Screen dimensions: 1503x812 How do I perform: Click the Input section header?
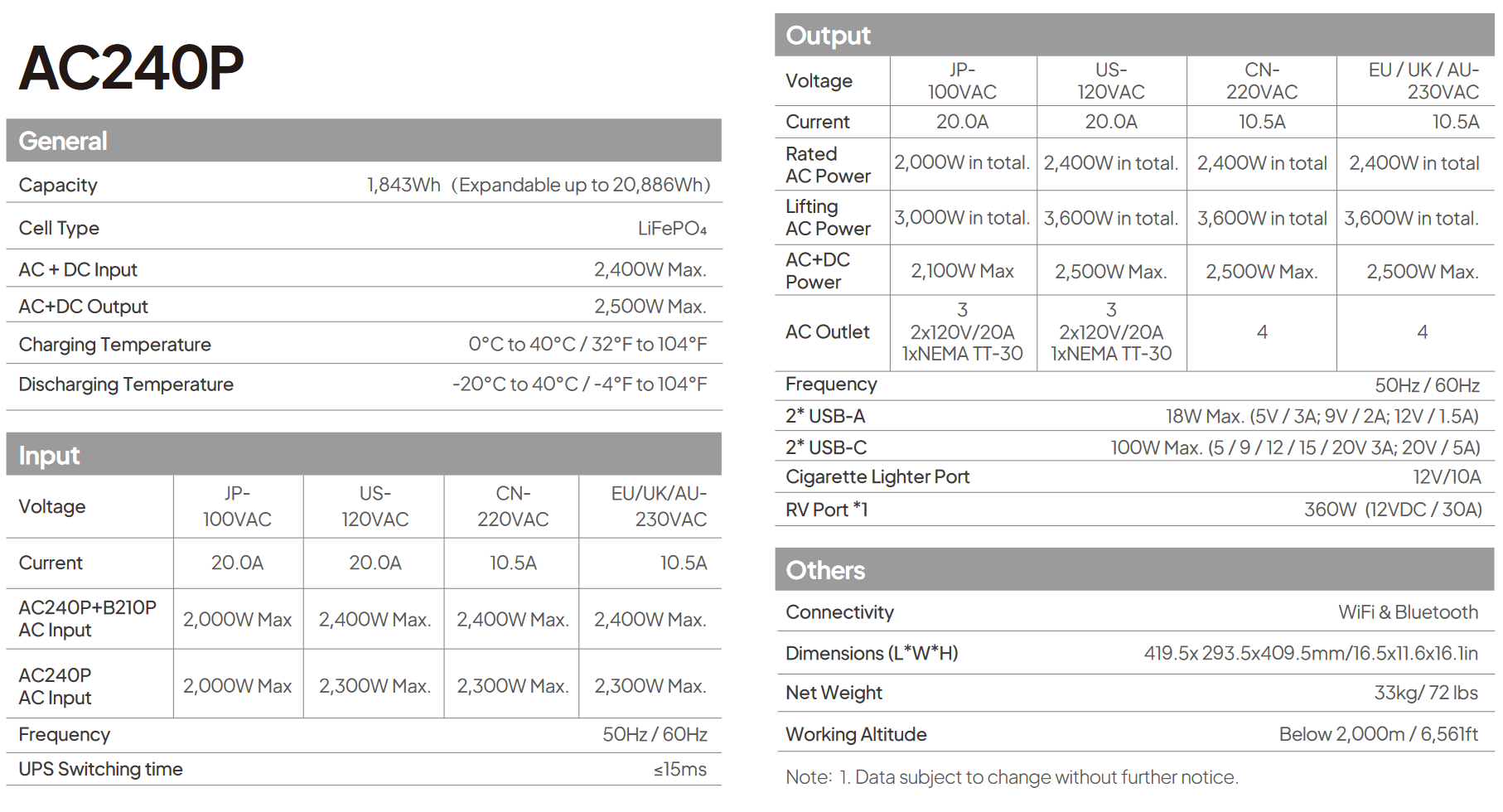click(364, 454)
